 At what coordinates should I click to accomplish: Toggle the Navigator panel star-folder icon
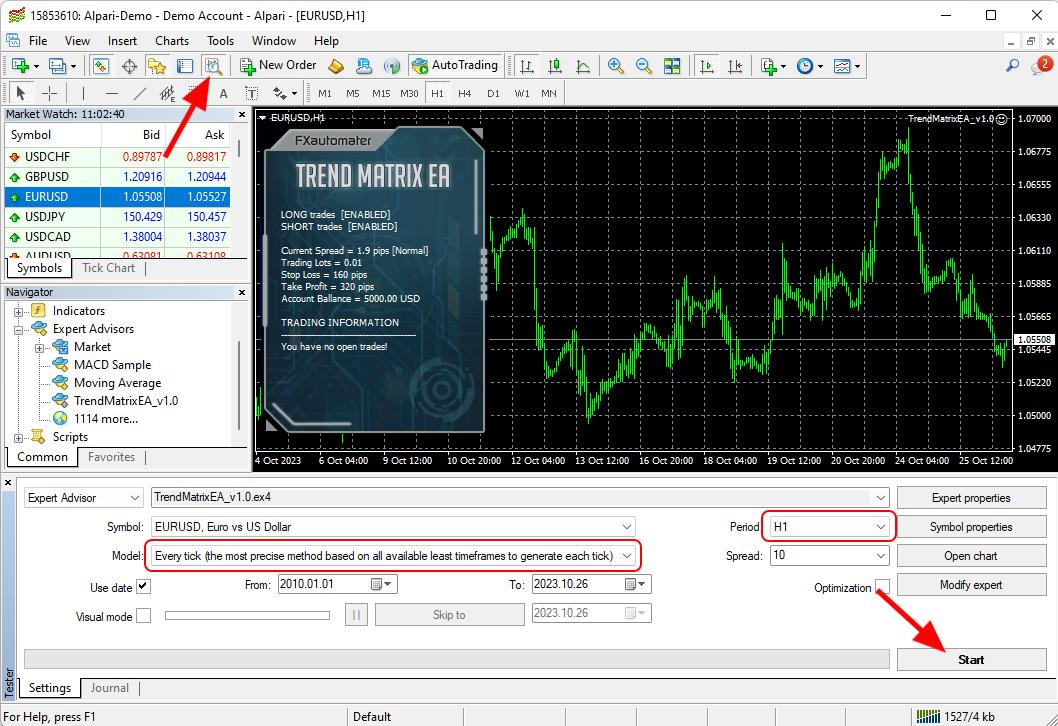(x=157, y=65)
